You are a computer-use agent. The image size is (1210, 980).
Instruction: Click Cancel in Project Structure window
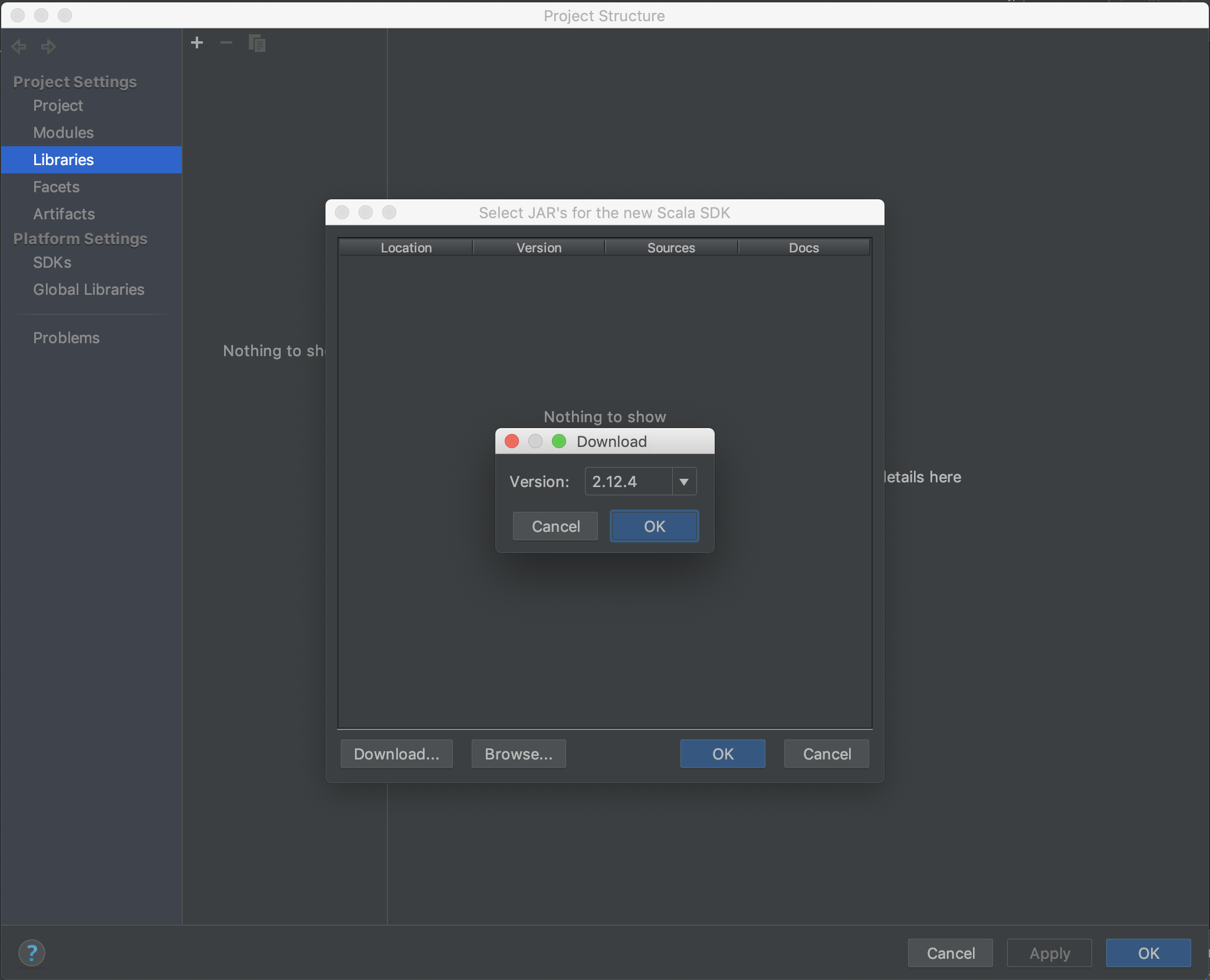tap(951, 953)
